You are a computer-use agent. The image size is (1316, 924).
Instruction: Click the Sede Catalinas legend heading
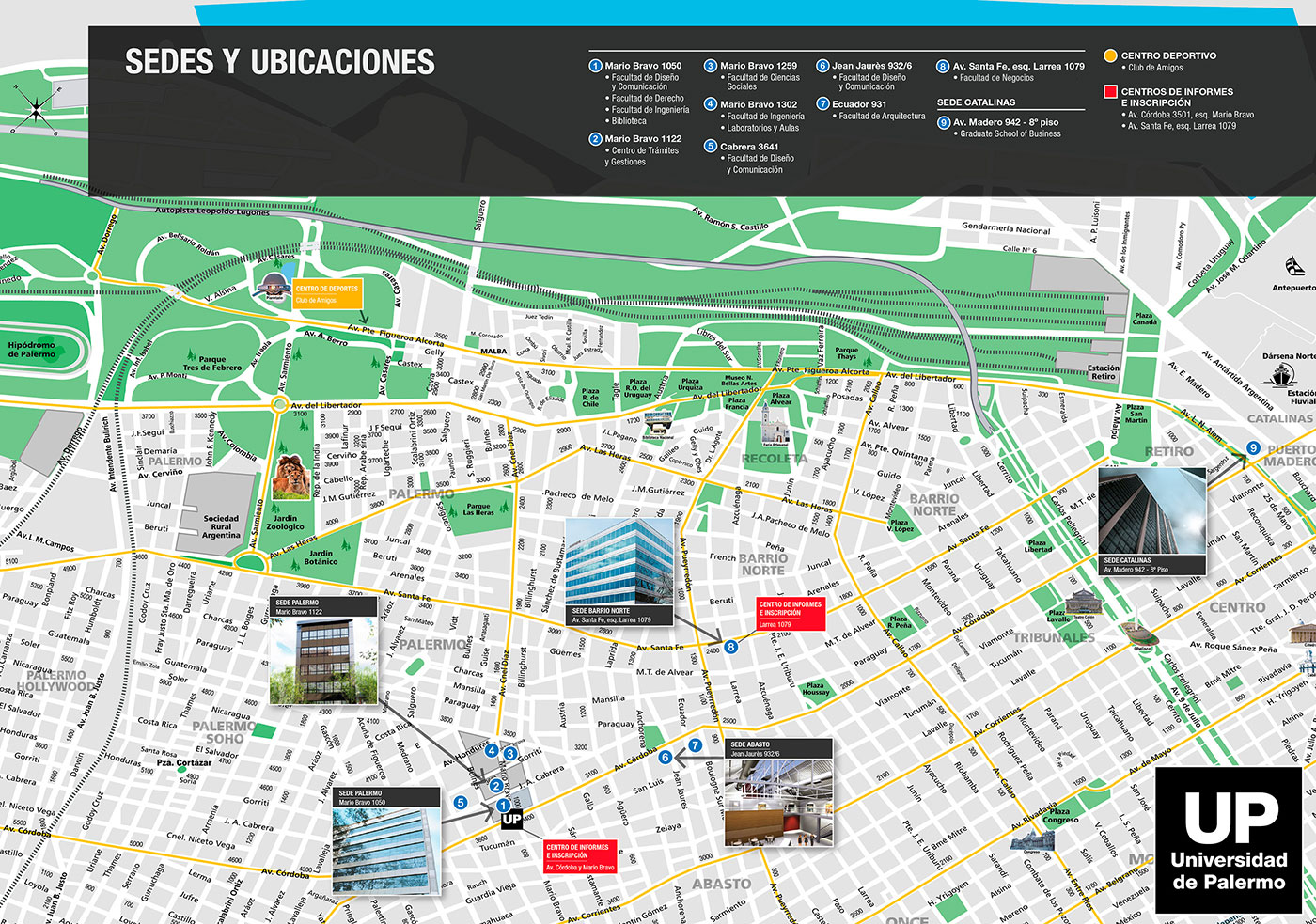[976, 102]
